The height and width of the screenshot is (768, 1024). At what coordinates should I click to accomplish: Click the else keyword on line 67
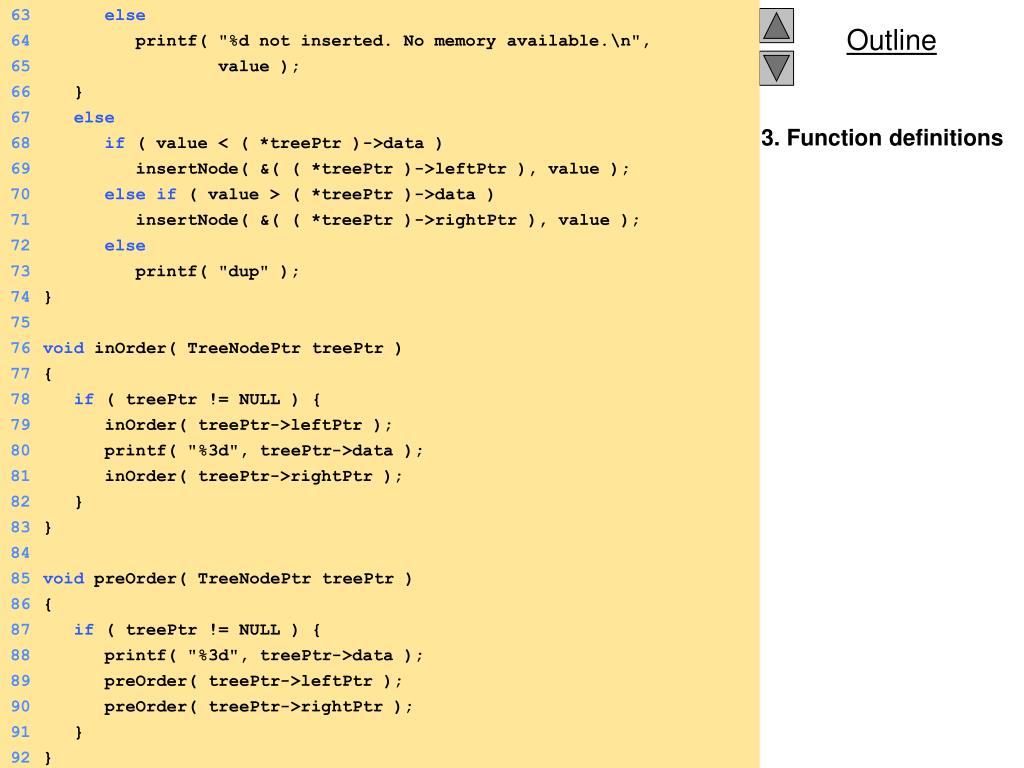[94, 118]
